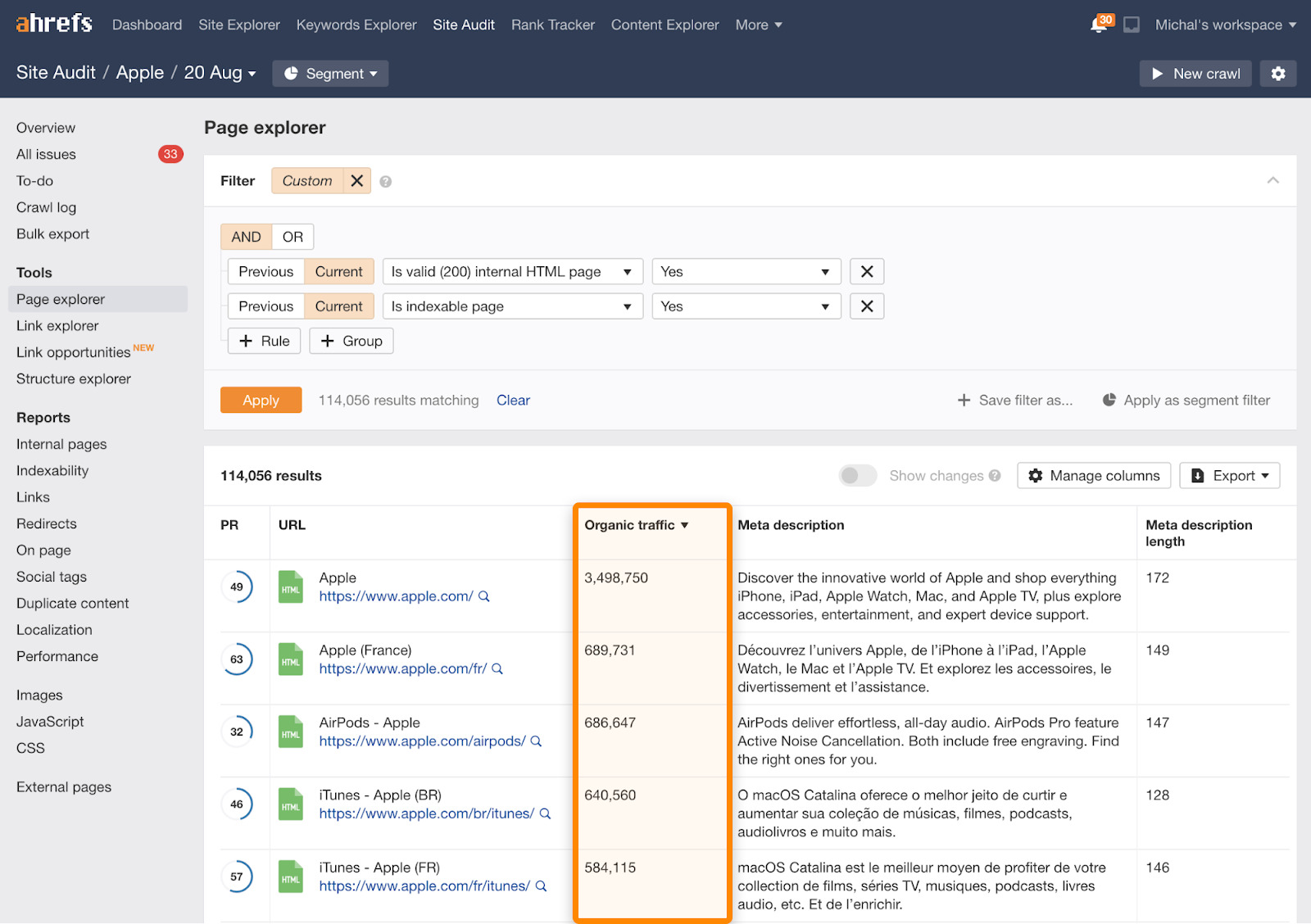Click the inbox icon in the top bar
Image resolution: width=1311 pixels, height=924 pixels.
tap(1132, 25)
